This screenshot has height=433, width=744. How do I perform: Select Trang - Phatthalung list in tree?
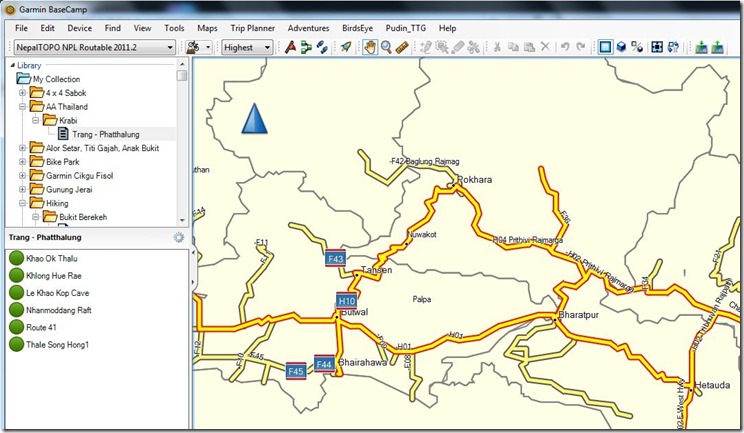pyautogui.click(x=106, y=134)
